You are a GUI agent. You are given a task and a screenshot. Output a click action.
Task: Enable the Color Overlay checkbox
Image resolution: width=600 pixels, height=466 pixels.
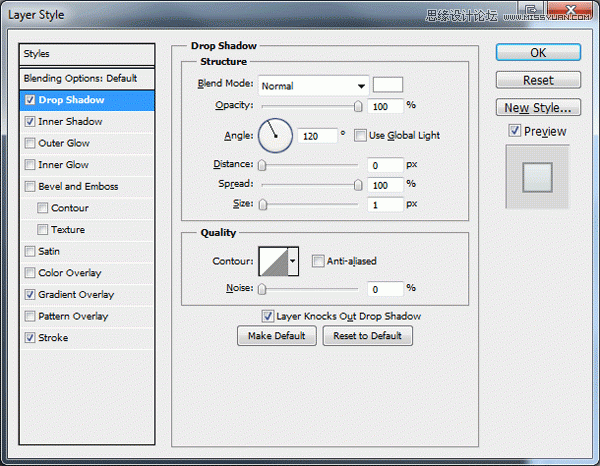[30, 273]
